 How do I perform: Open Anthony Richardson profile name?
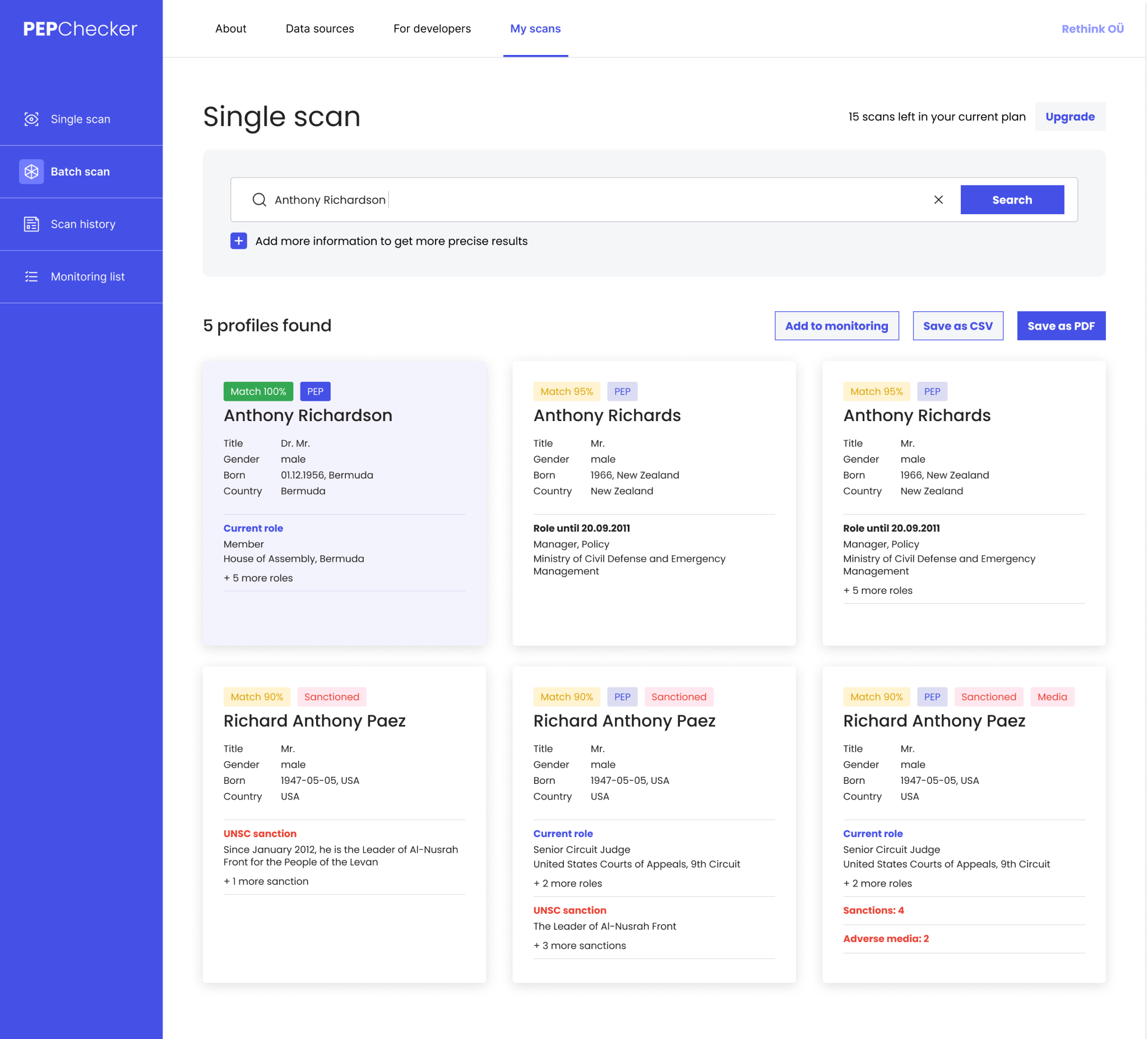308,415
